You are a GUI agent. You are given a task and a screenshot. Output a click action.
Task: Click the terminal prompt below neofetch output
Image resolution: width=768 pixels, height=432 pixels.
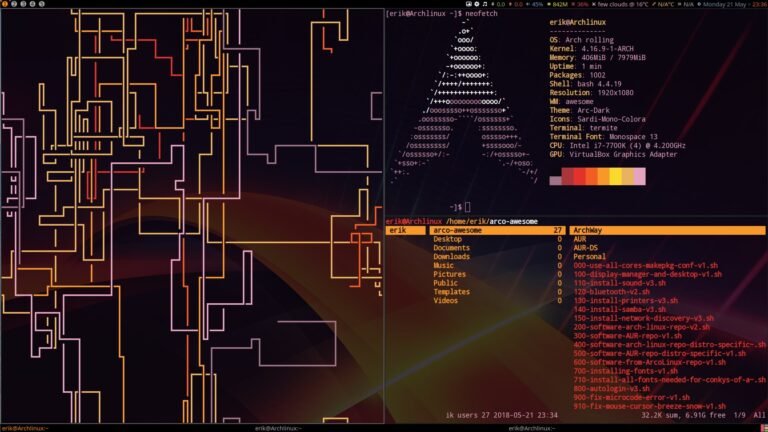(x=468, y=206)
